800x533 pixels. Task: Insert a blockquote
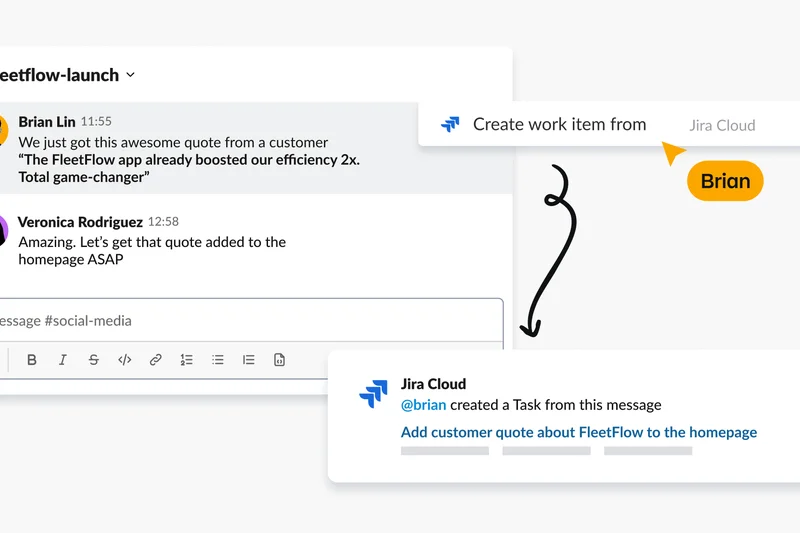click(x=248, y=360)
